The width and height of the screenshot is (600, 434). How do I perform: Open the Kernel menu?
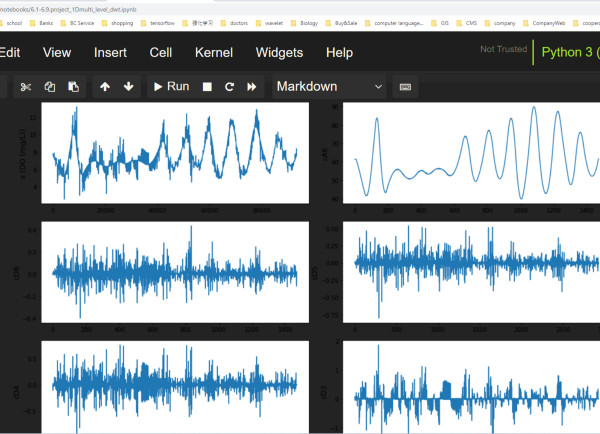pyautogui.click(x=214, y=52)
